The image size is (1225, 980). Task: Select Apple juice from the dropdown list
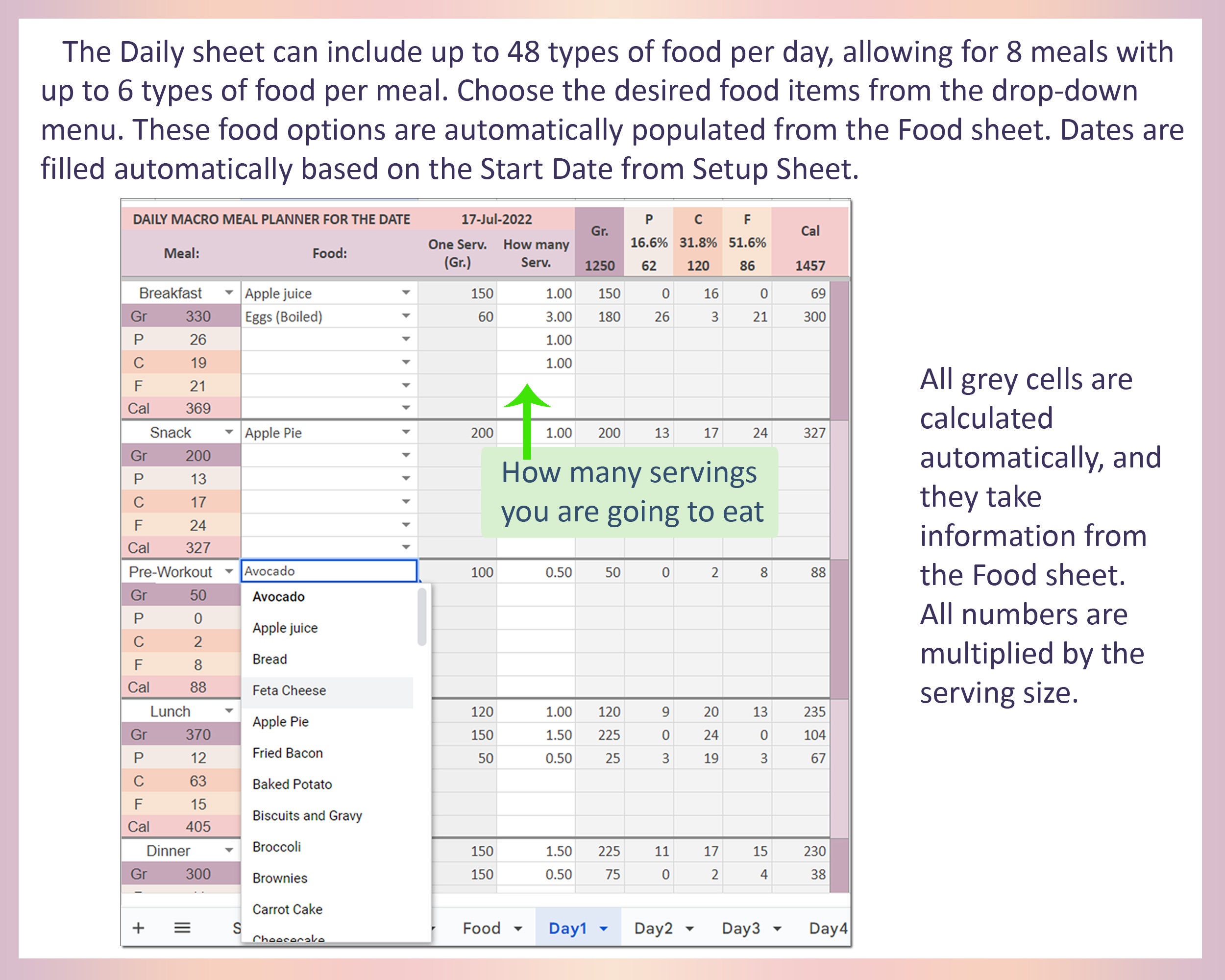[x=327, y=628]
